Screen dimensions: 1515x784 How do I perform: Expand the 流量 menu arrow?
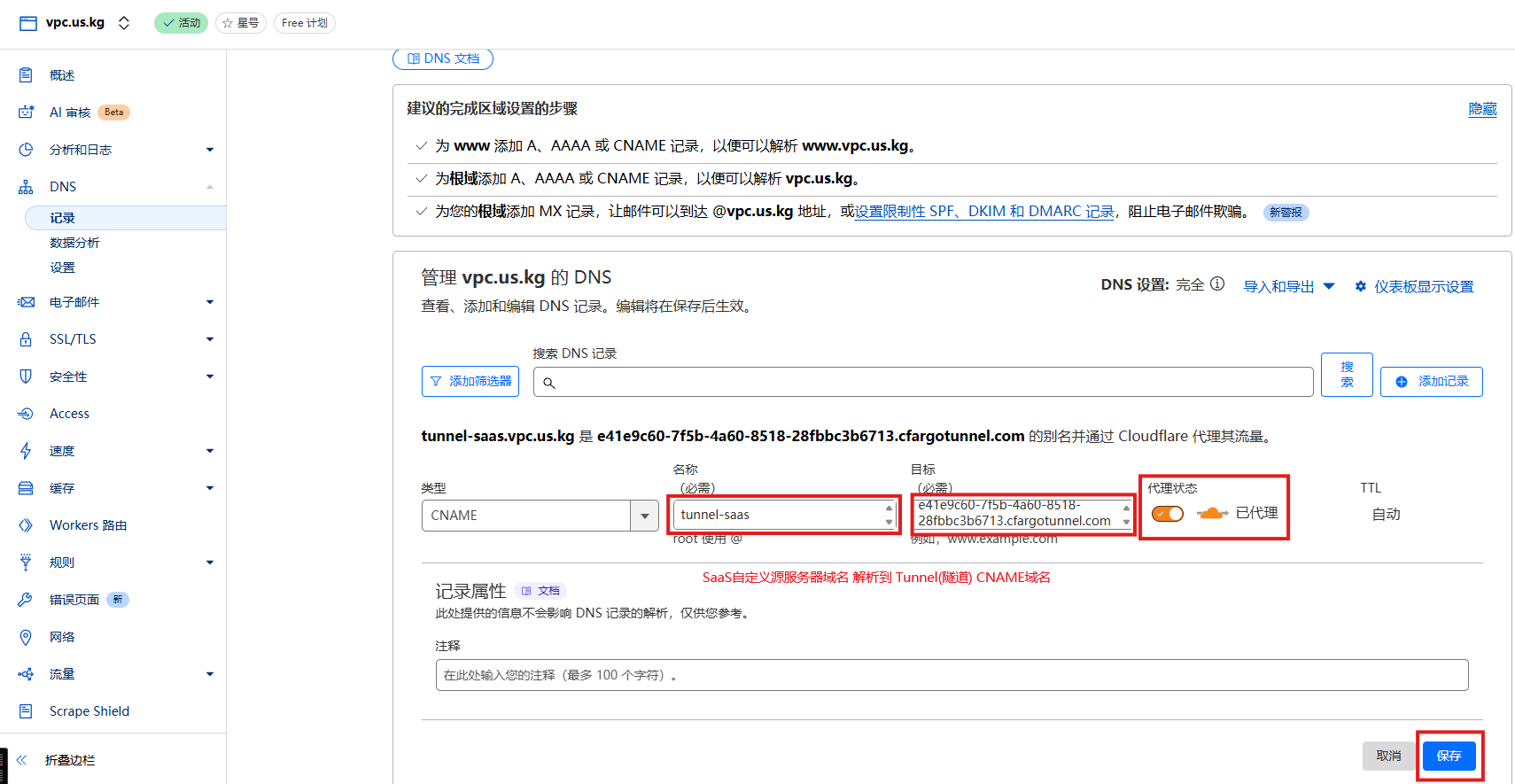point(210,674)
